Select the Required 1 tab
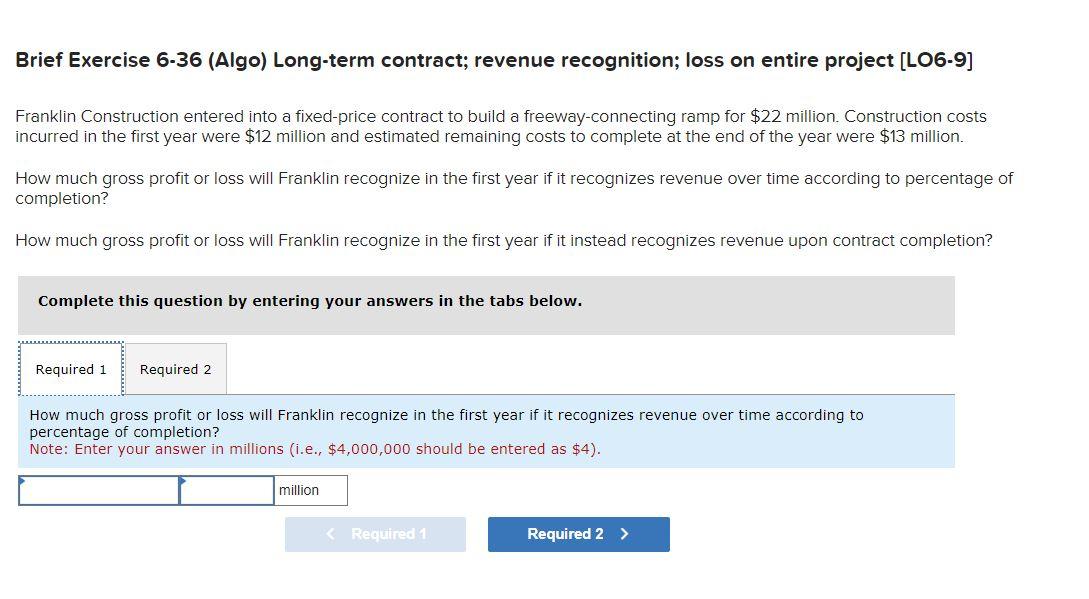 (x=70, y=369)
